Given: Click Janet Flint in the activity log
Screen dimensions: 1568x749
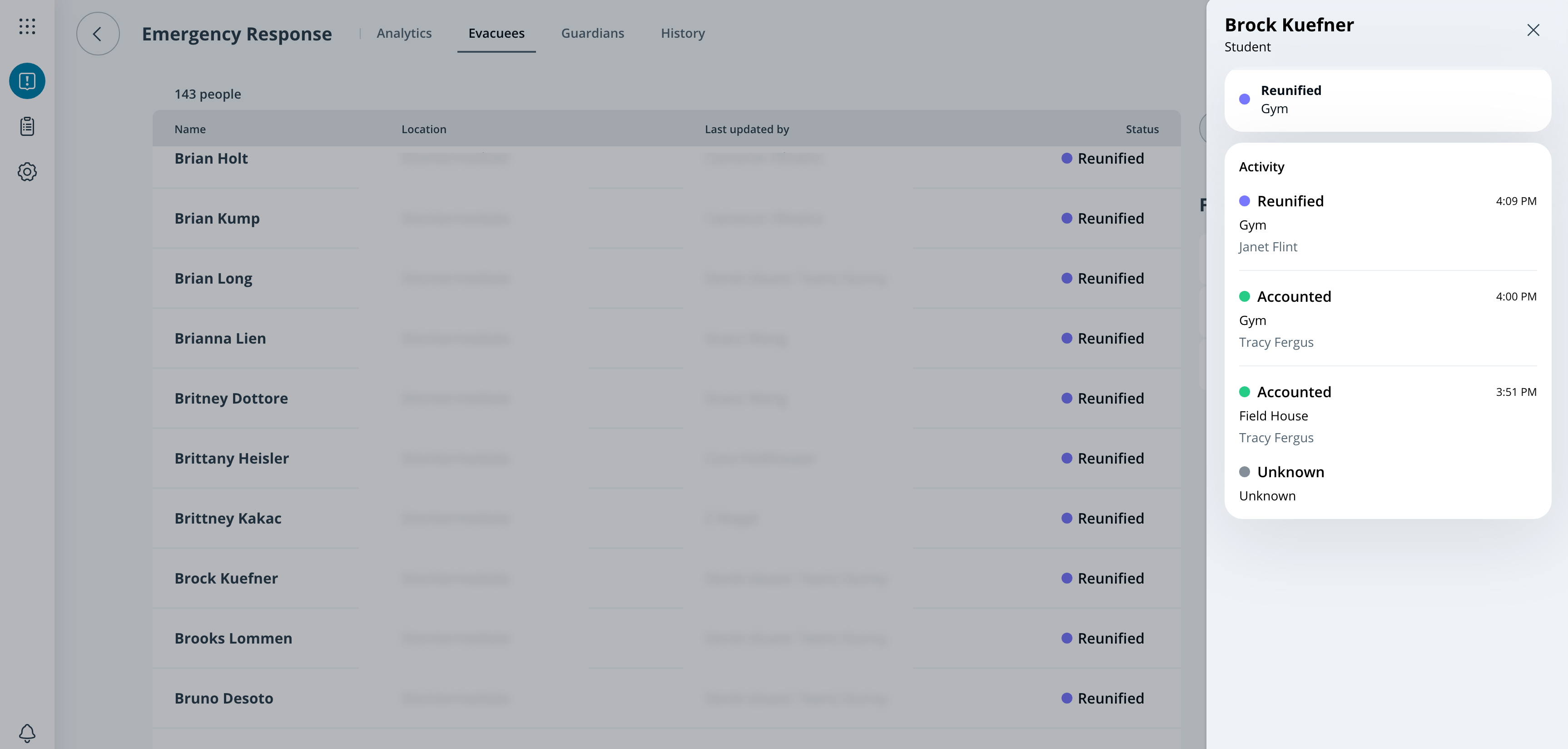Looking at the screenshot, I should (x=1268, y=247).
